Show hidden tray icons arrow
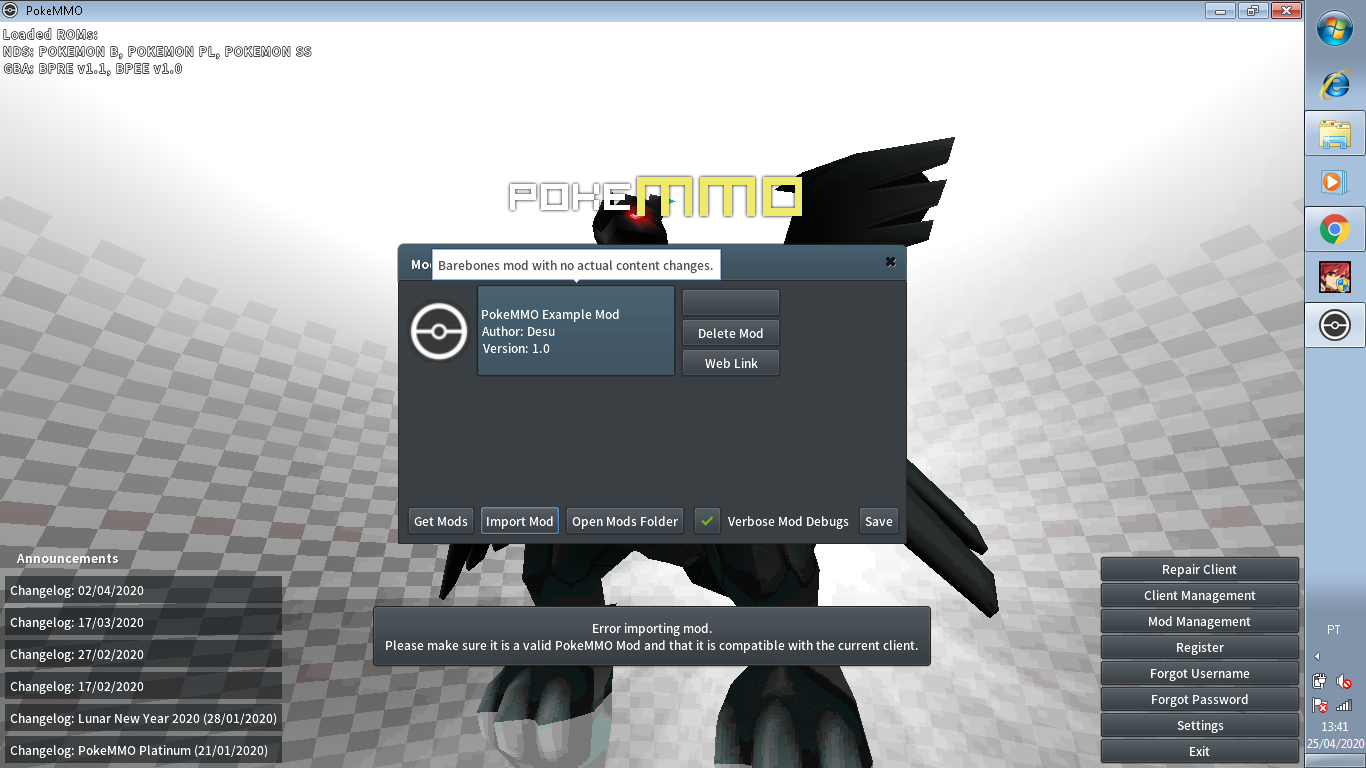The image size is (1366, 768). pos(1317,657)
